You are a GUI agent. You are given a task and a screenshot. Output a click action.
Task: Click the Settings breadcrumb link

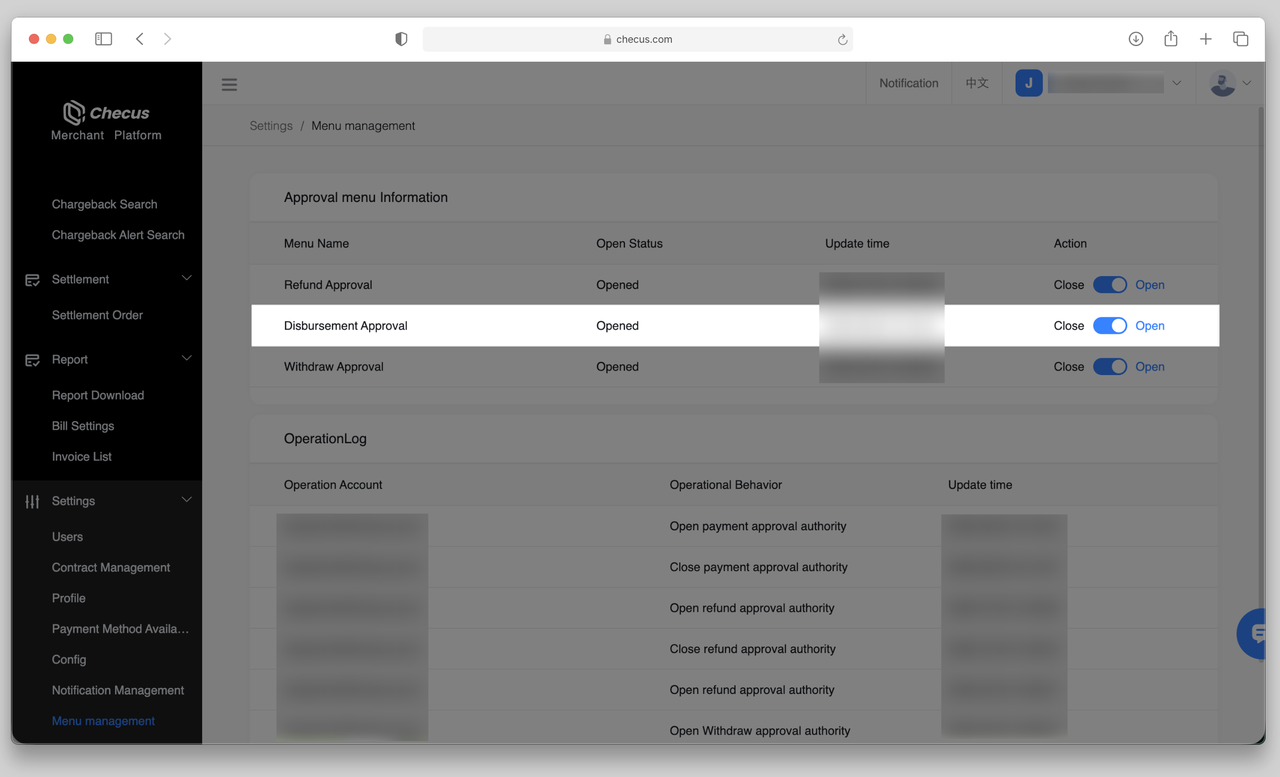271,126
